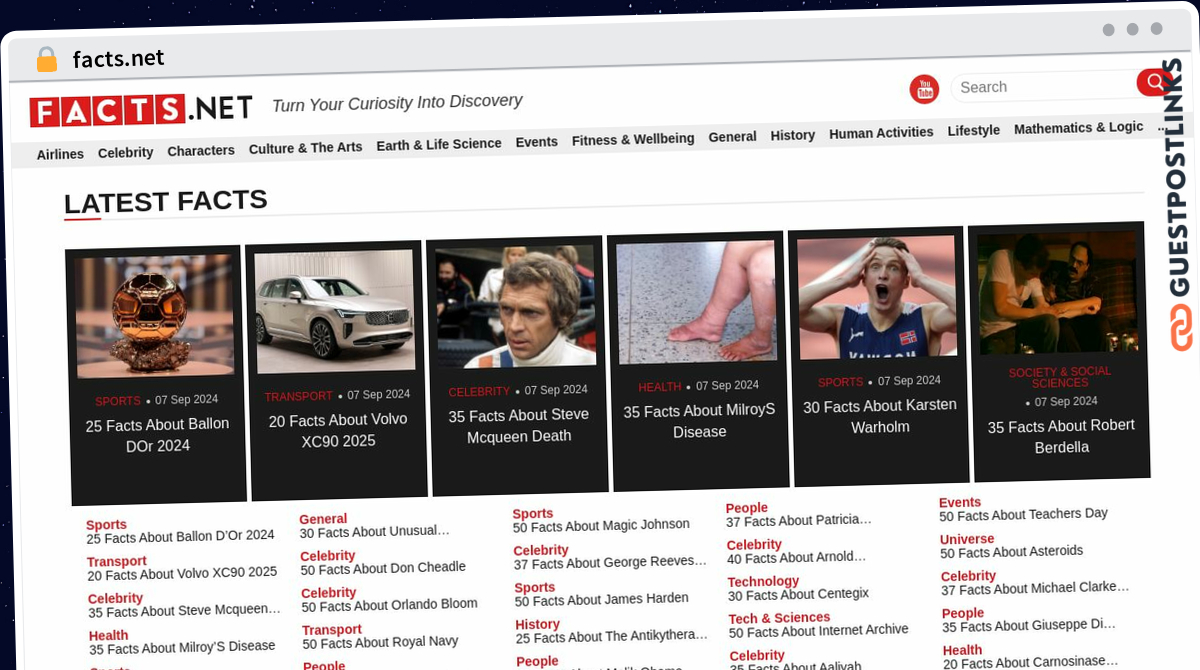The height and width of the screenshot is (670, 1200).
Task: Open list link 35 Facts About Milroy'S Disease
Action: tap(182, 648)
